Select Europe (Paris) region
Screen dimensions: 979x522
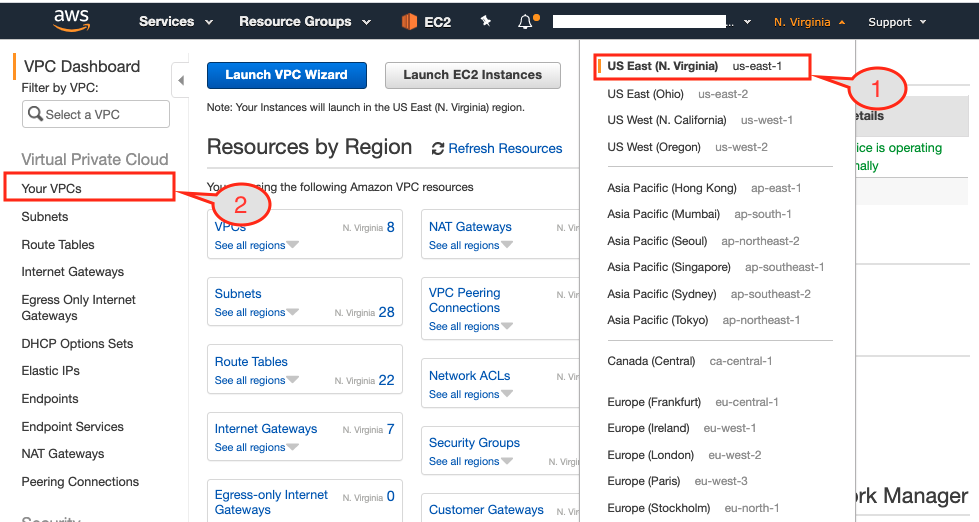677,481
